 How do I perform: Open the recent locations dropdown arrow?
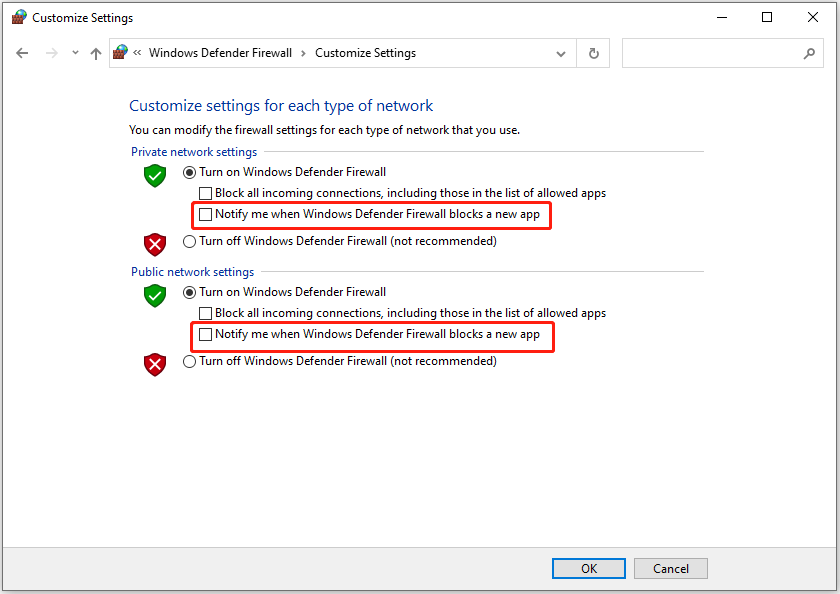tap(75, 52)
